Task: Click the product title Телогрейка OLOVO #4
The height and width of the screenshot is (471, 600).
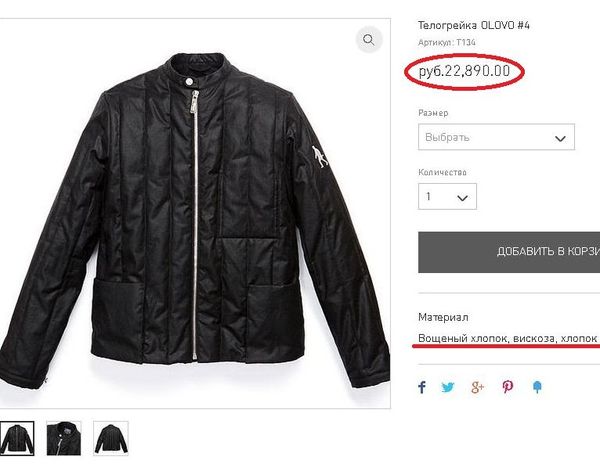Action: pos(474,26)
